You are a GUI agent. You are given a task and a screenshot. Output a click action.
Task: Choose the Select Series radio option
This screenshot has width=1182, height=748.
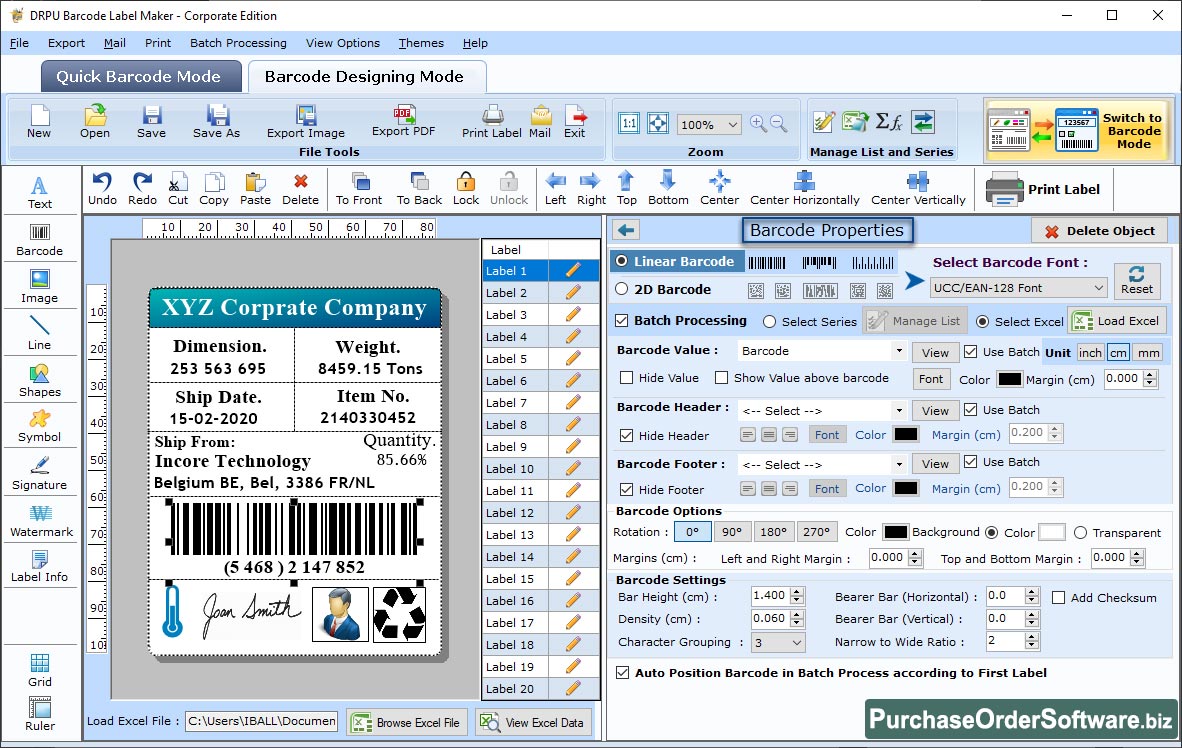pos(769,322)
